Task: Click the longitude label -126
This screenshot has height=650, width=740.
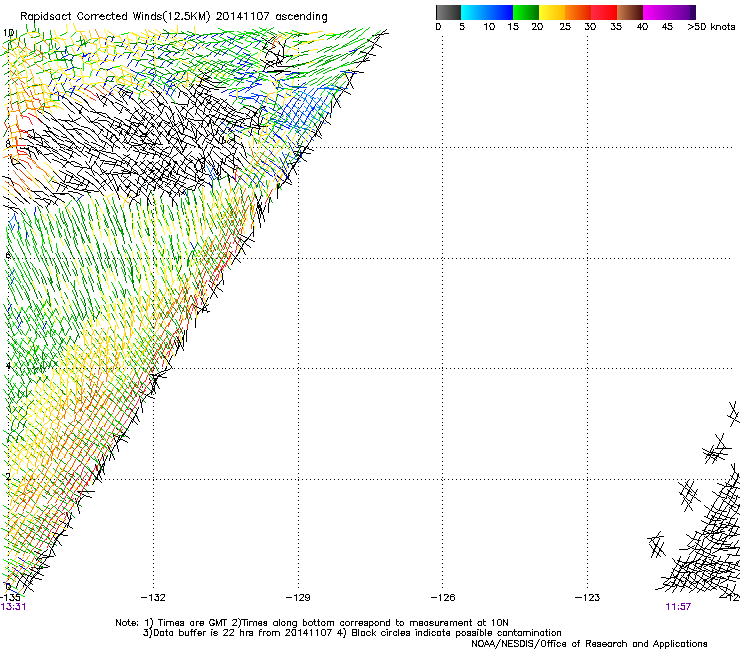Action: tap(443, 598)
